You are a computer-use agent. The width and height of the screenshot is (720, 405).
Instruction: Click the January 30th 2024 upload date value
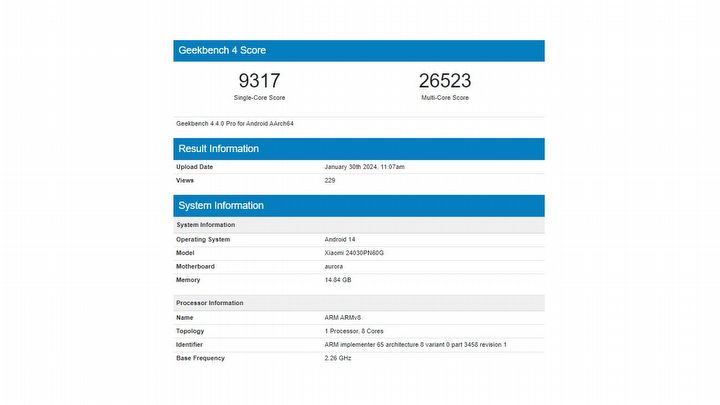coord(364,166)
